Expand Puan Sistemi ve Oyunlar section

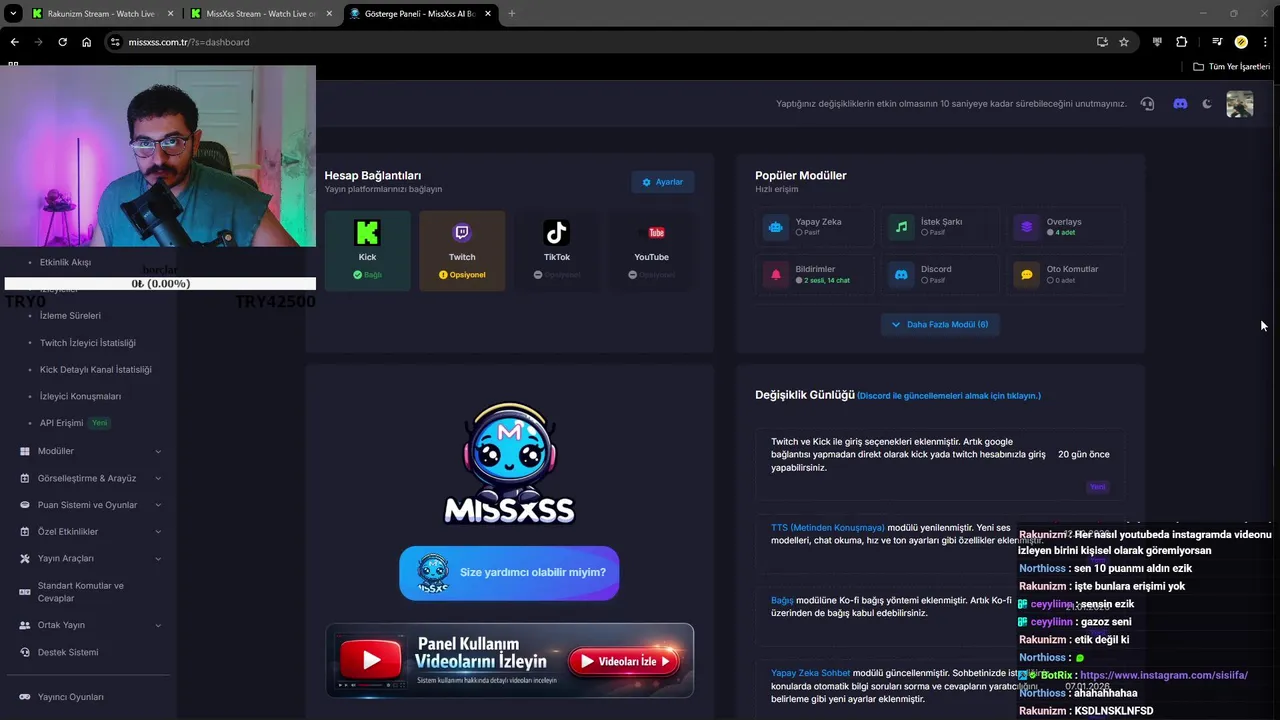pos(90,505)
